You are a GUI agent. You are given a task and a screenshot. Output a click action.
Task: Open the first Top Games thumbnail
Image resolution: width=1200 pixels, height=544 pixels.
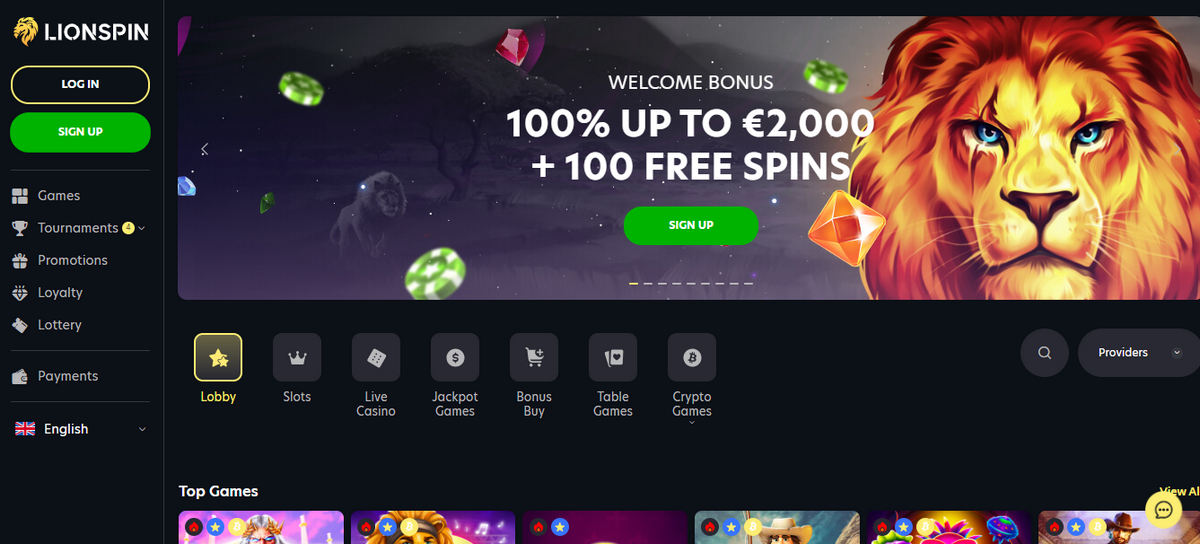[261, 528]
